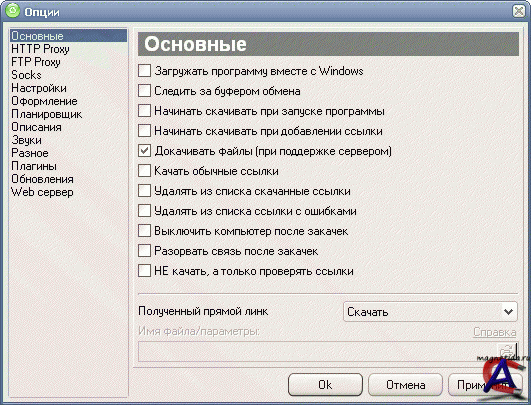The height and width of the screenshot is (405, 531).
Task: Click the Отмена button
Action: pyautogui.click(x=405, y=385)
